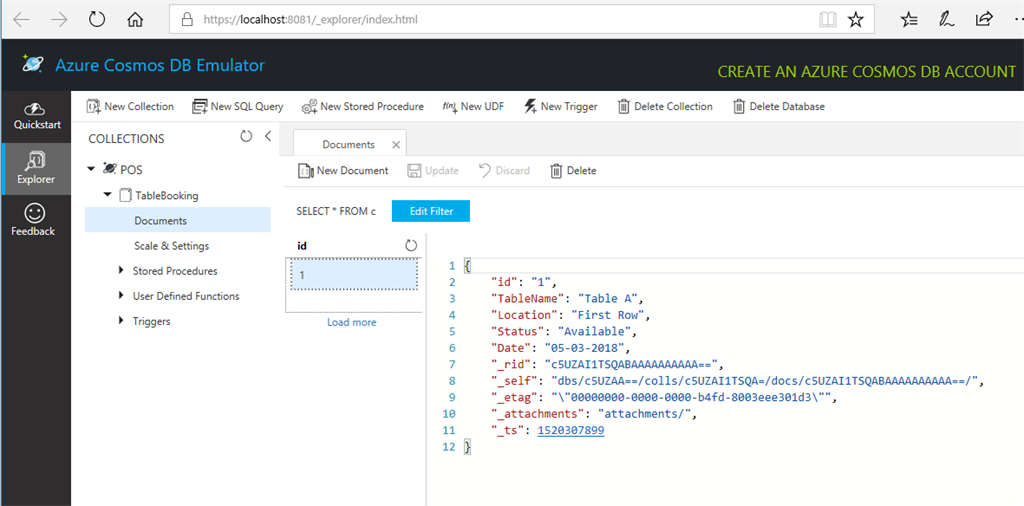
Task: Click the New Collection toolbar icon
Action: [93, 106]
